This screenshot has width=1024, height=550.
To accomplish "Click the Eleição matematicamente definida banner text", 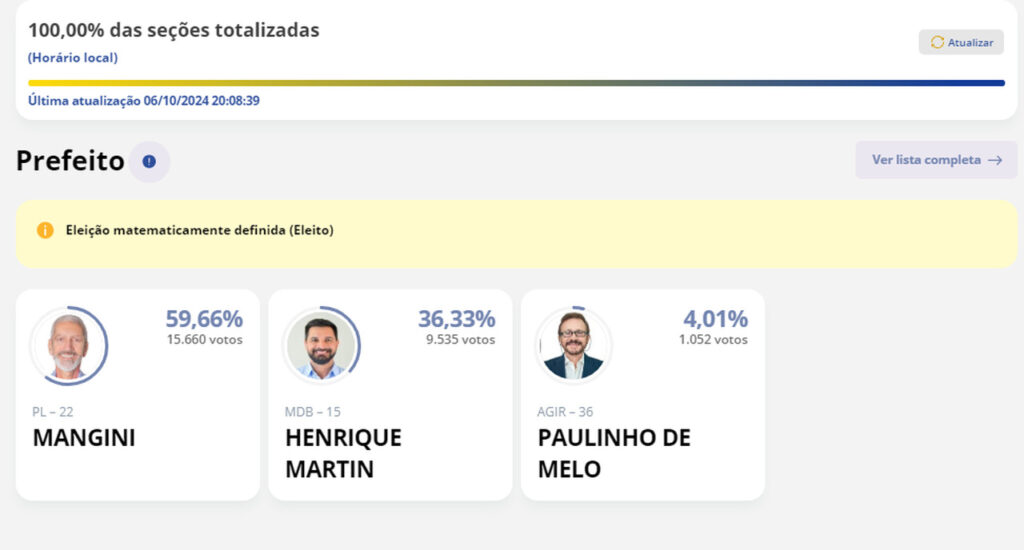I will tap(199, 230).
